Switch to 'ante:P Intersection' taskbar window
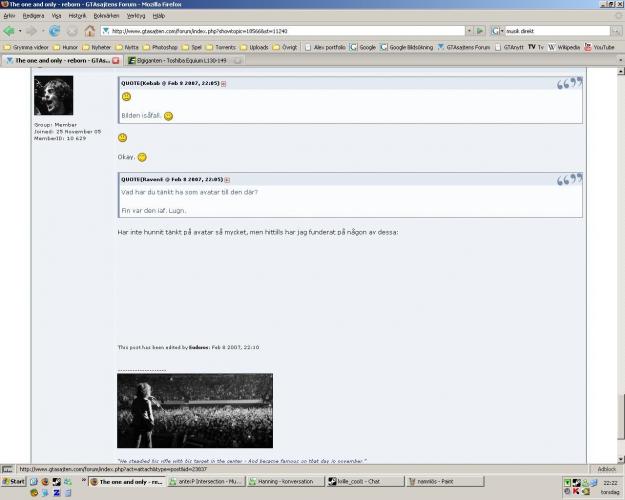The width and height of the screenshot is (625, 500). click(x=206, y=482)
